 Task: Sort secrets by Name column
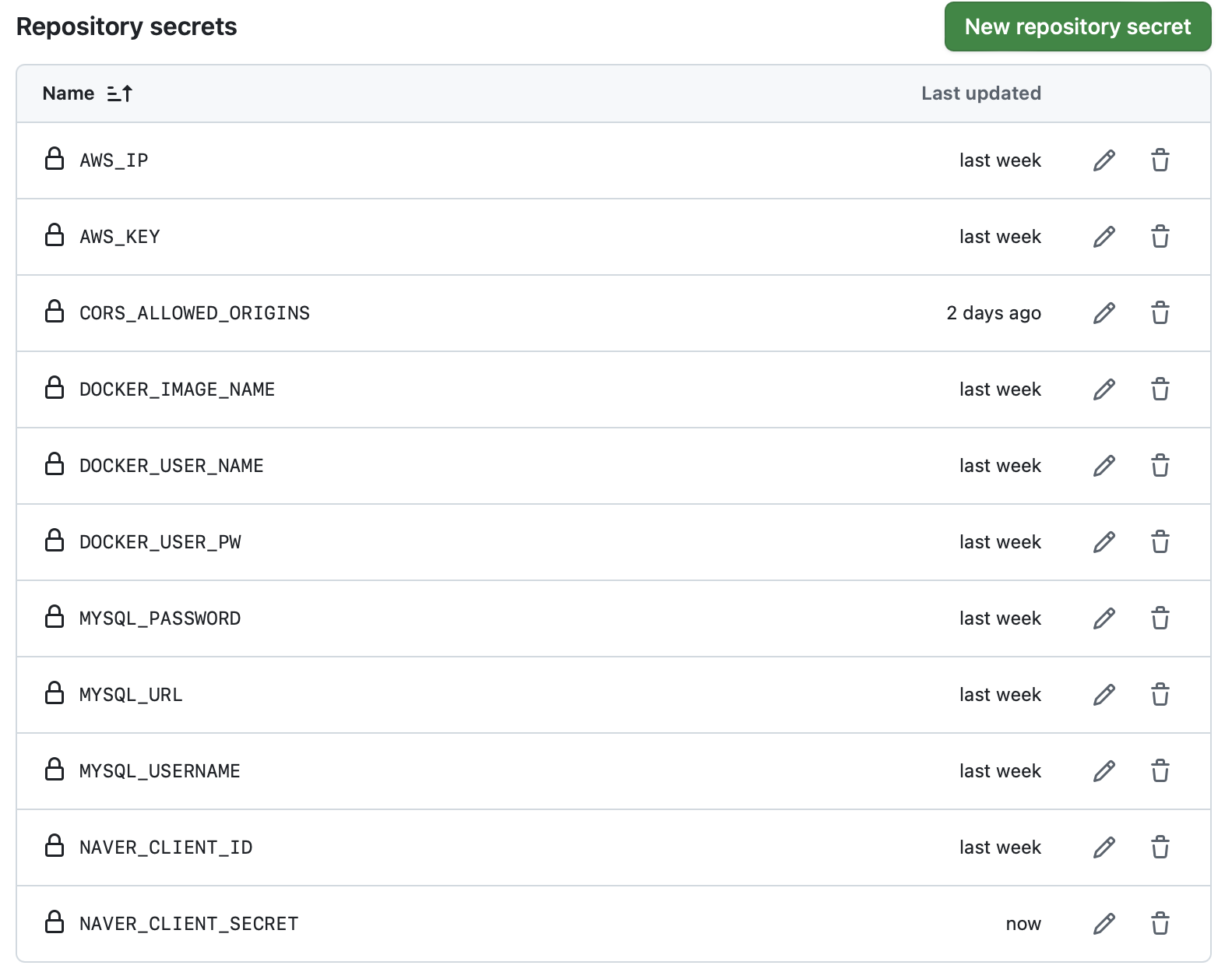point(88,93)
